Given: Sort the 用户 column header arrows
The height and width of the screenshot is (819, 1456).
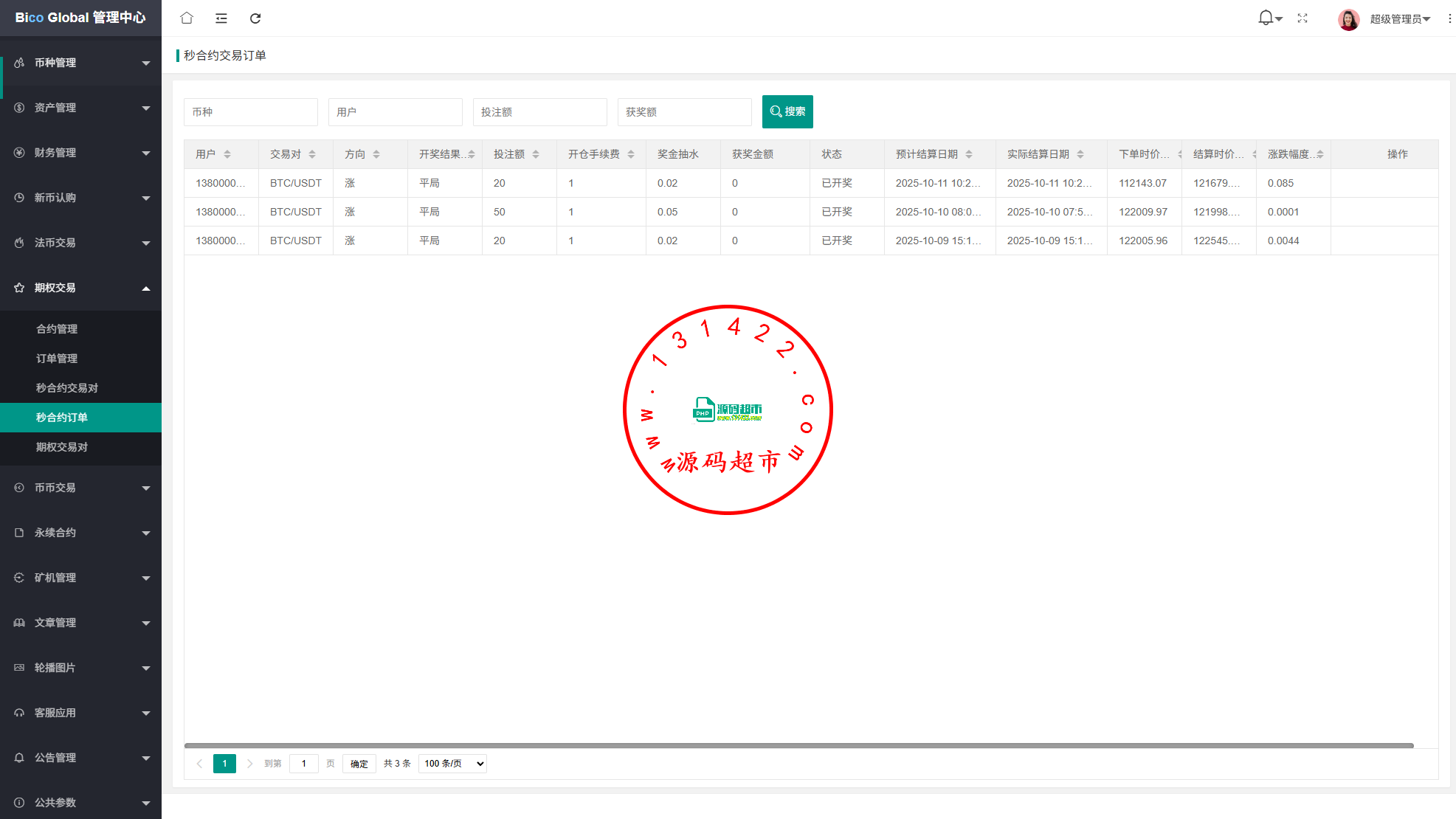Looking at the screenshot, I should tap(227, 154).
